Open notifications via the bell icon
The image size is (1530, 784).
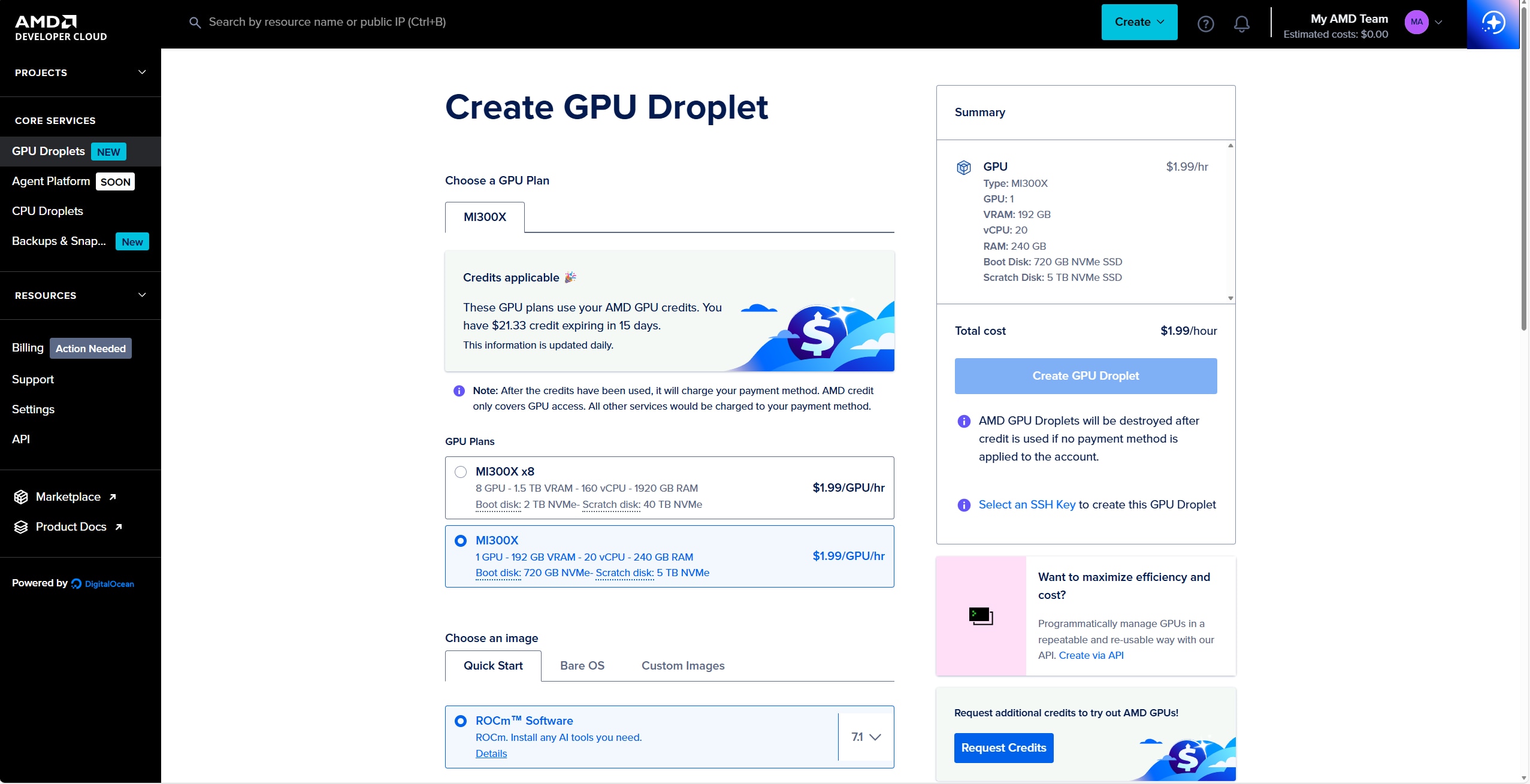click(x=1242, y=24)
